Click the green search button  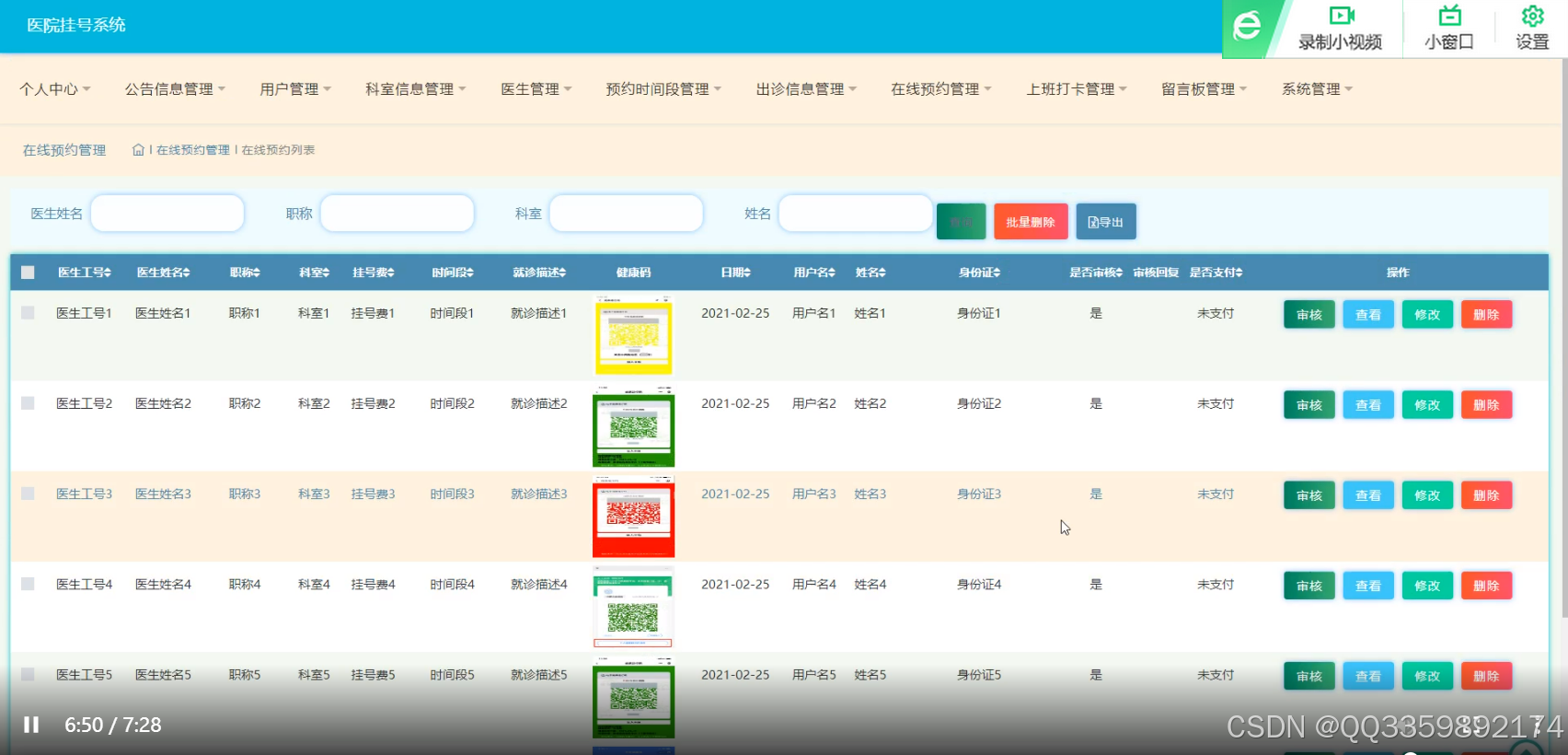(x=962, y=222)
